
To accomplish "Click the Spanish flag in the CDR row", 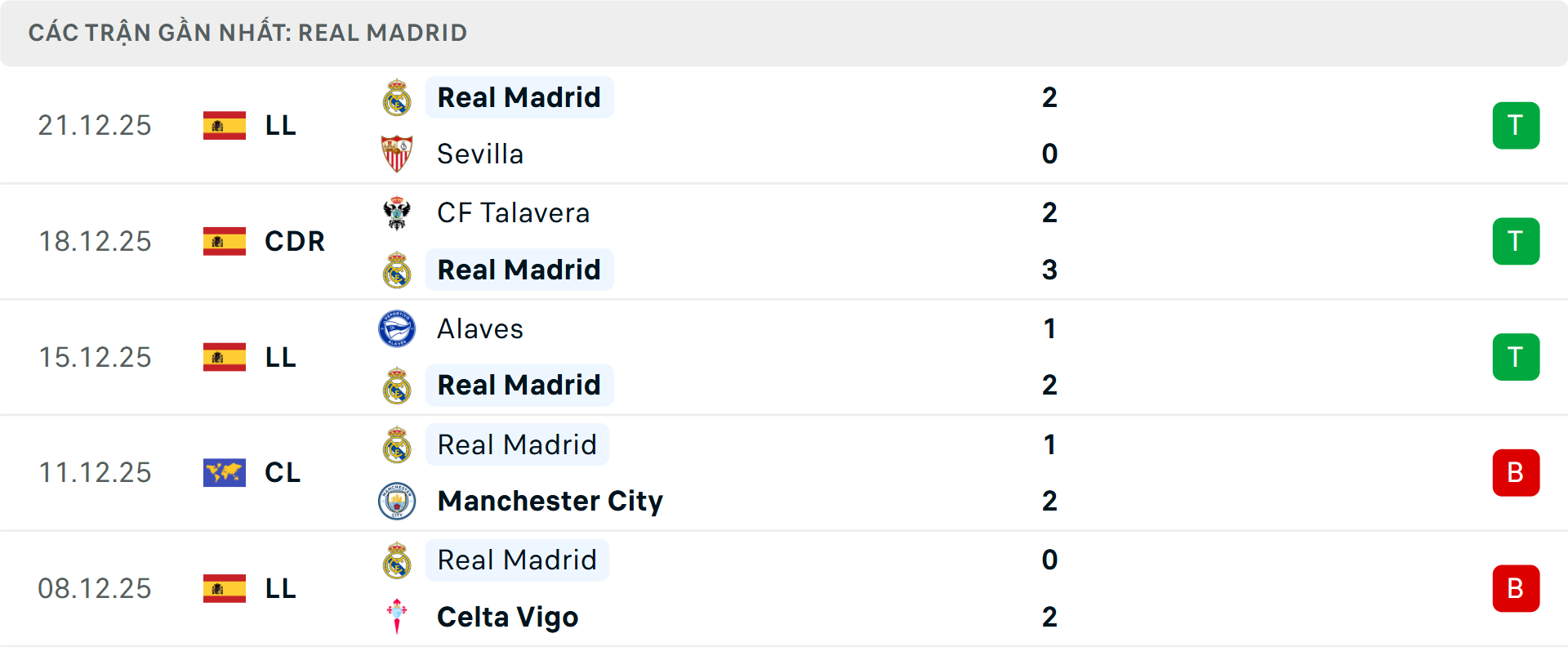I will (223, 241).
